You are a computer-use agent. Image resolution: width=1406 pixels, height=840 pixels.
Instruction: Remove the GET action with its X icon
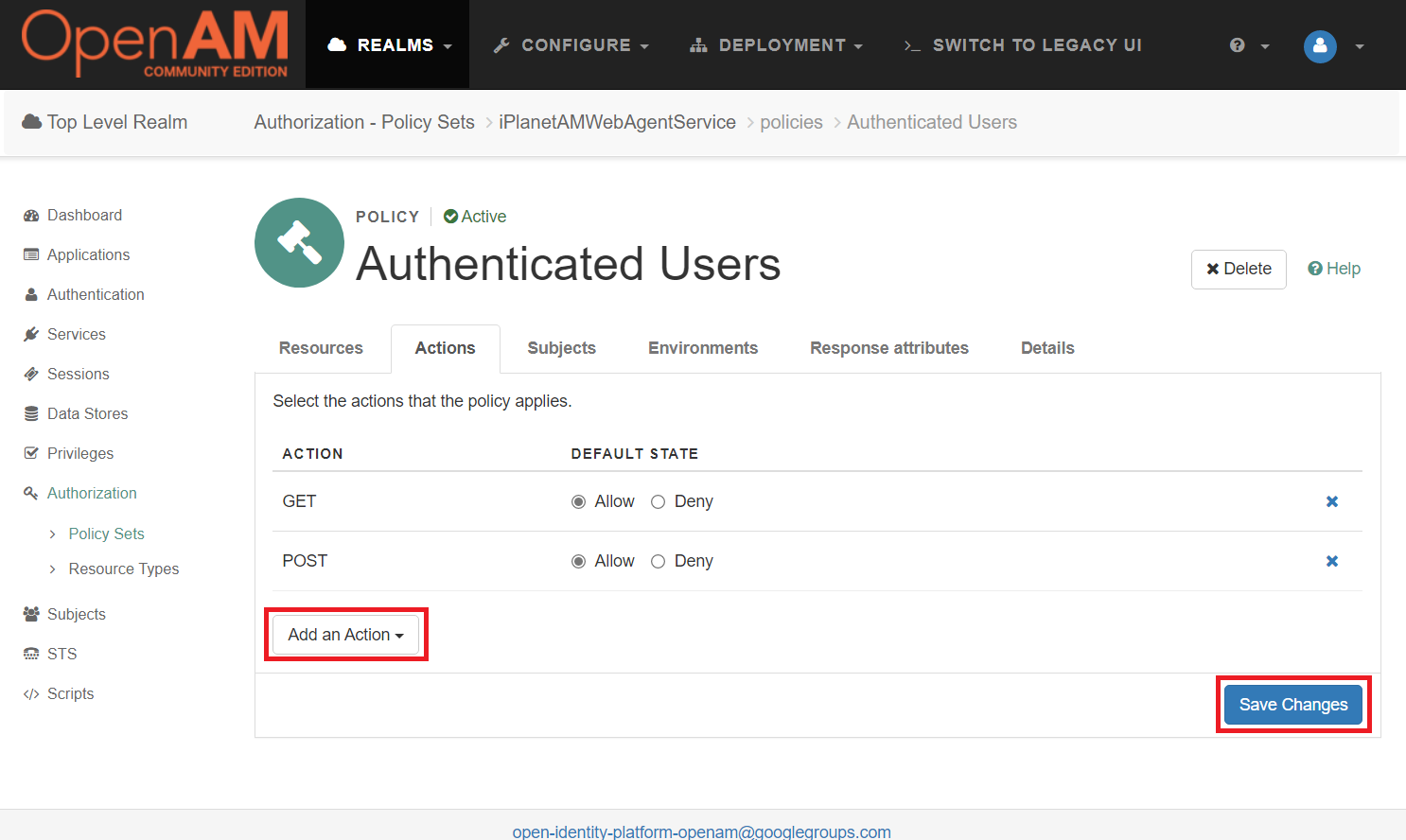(1332, 501)
